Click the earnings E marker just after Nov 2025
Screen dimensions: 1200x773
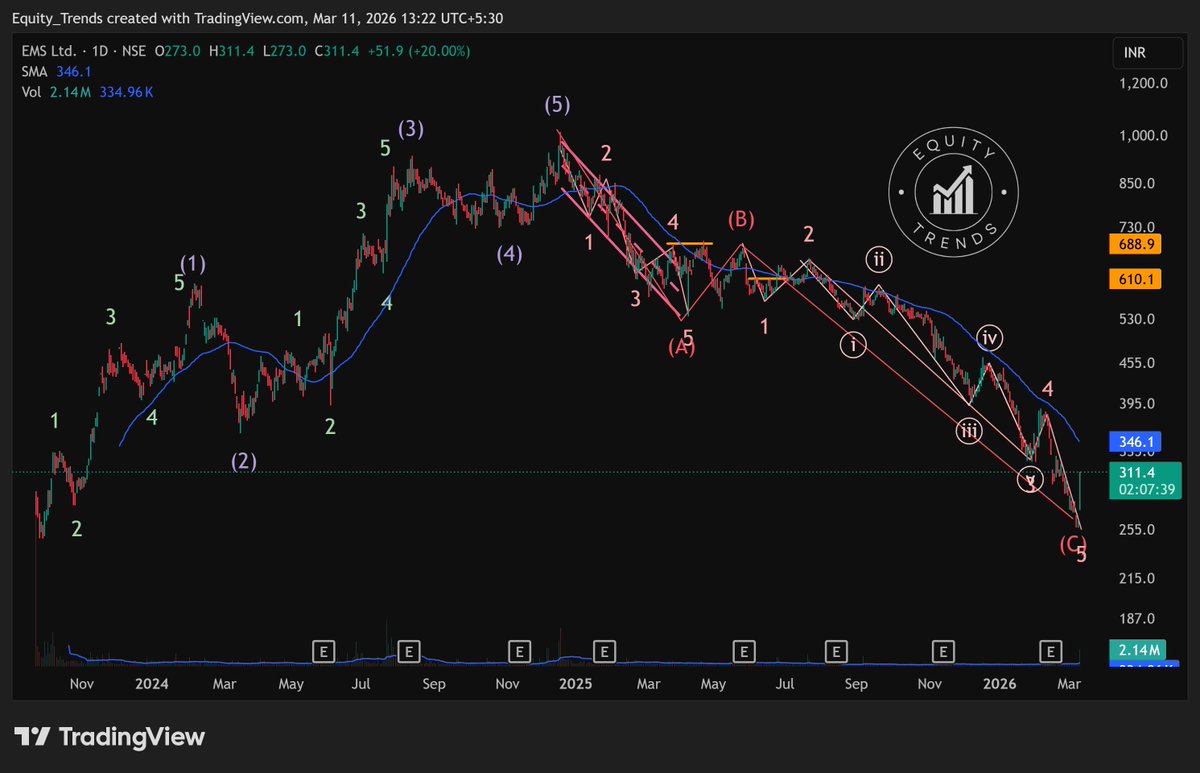point(942,651)
